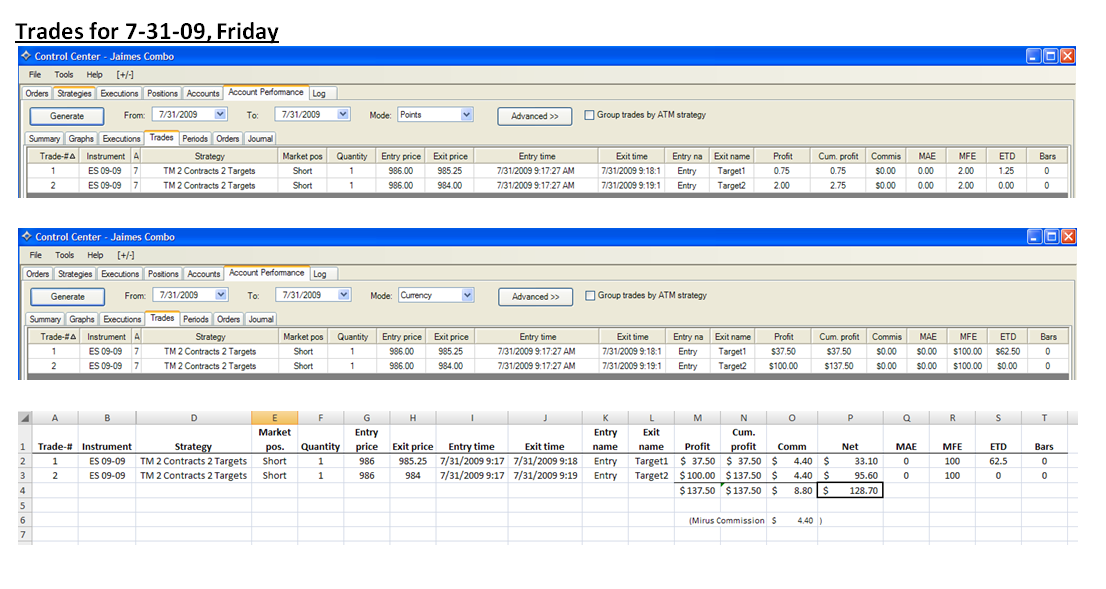The width and height of the screenshot is (1106, 589).
Task: Open the Graphs sub-tab in upper window
Action: tap(81, 139)
